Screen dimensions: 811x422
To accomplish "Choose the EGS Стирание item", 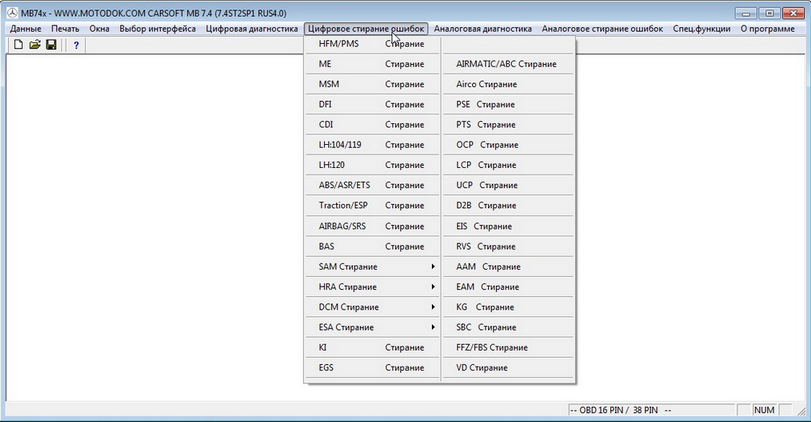I will pyautogui.click(x=372, y=368).
